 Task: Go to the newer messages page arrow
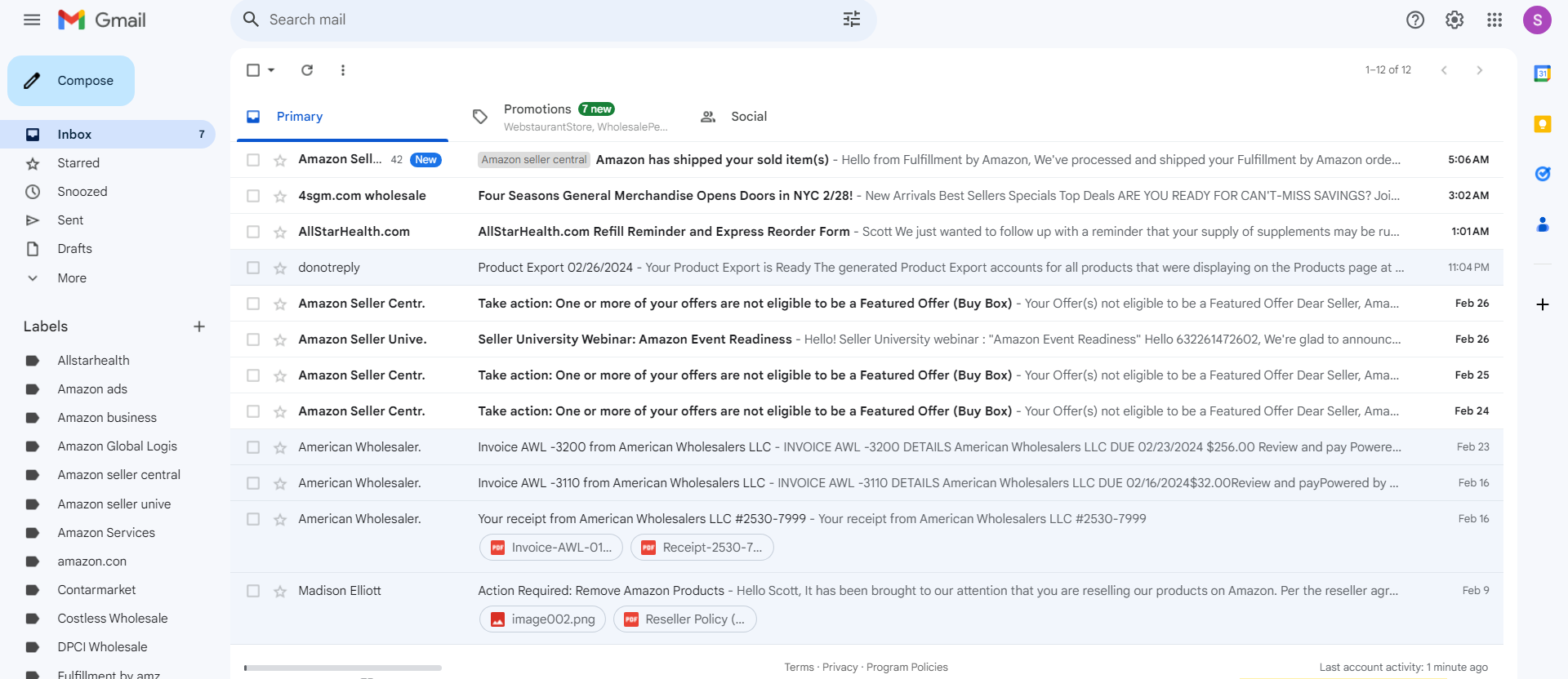(x=1444, y=70)
